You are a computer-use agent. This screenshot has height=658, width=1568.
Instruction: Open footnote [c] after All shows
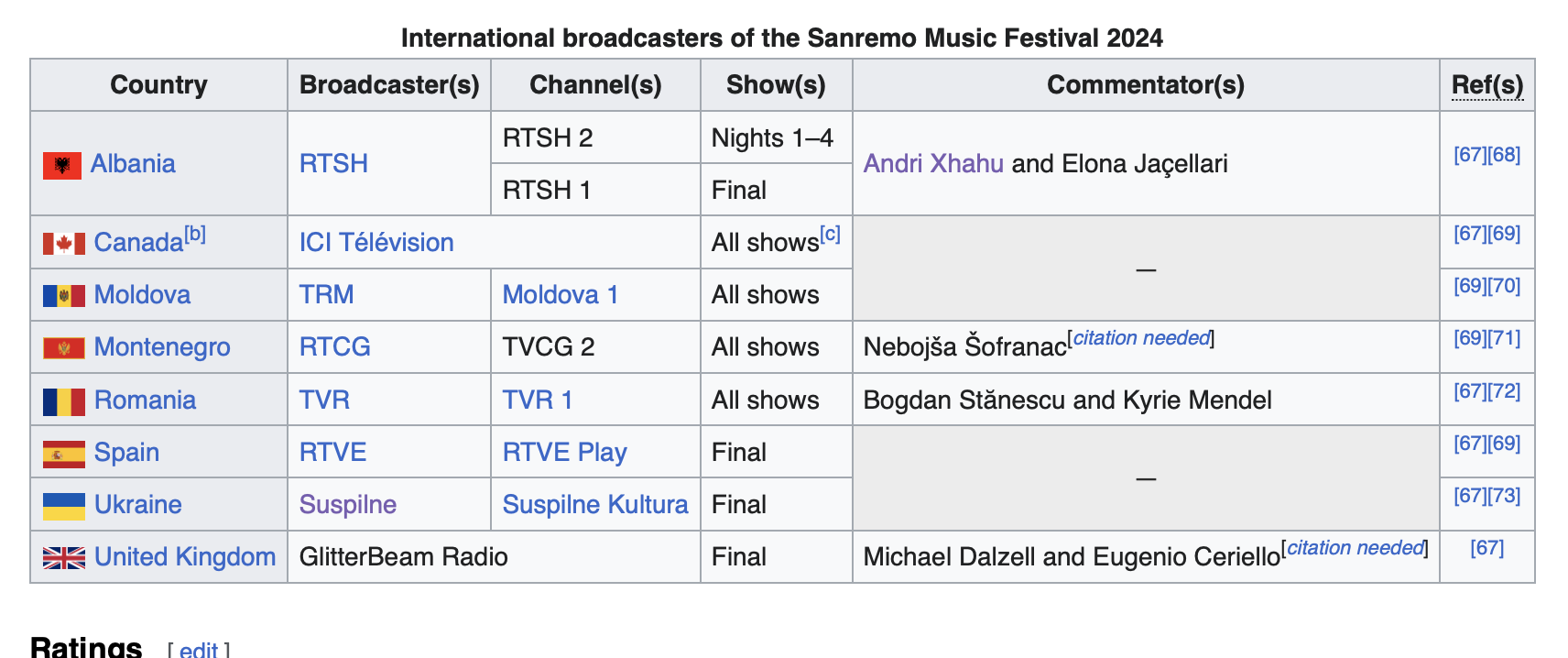tap(830, 234)
